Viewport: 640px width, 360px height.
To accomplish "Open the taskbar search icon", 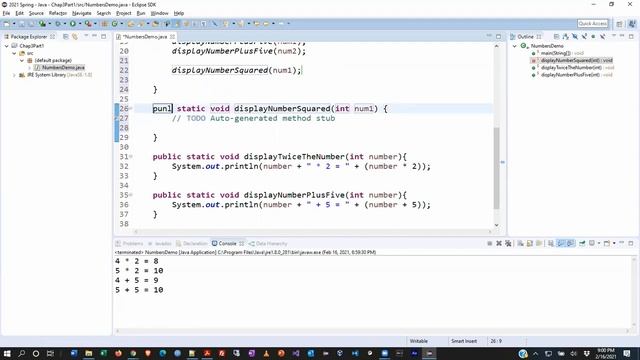I will click(21, 353).
